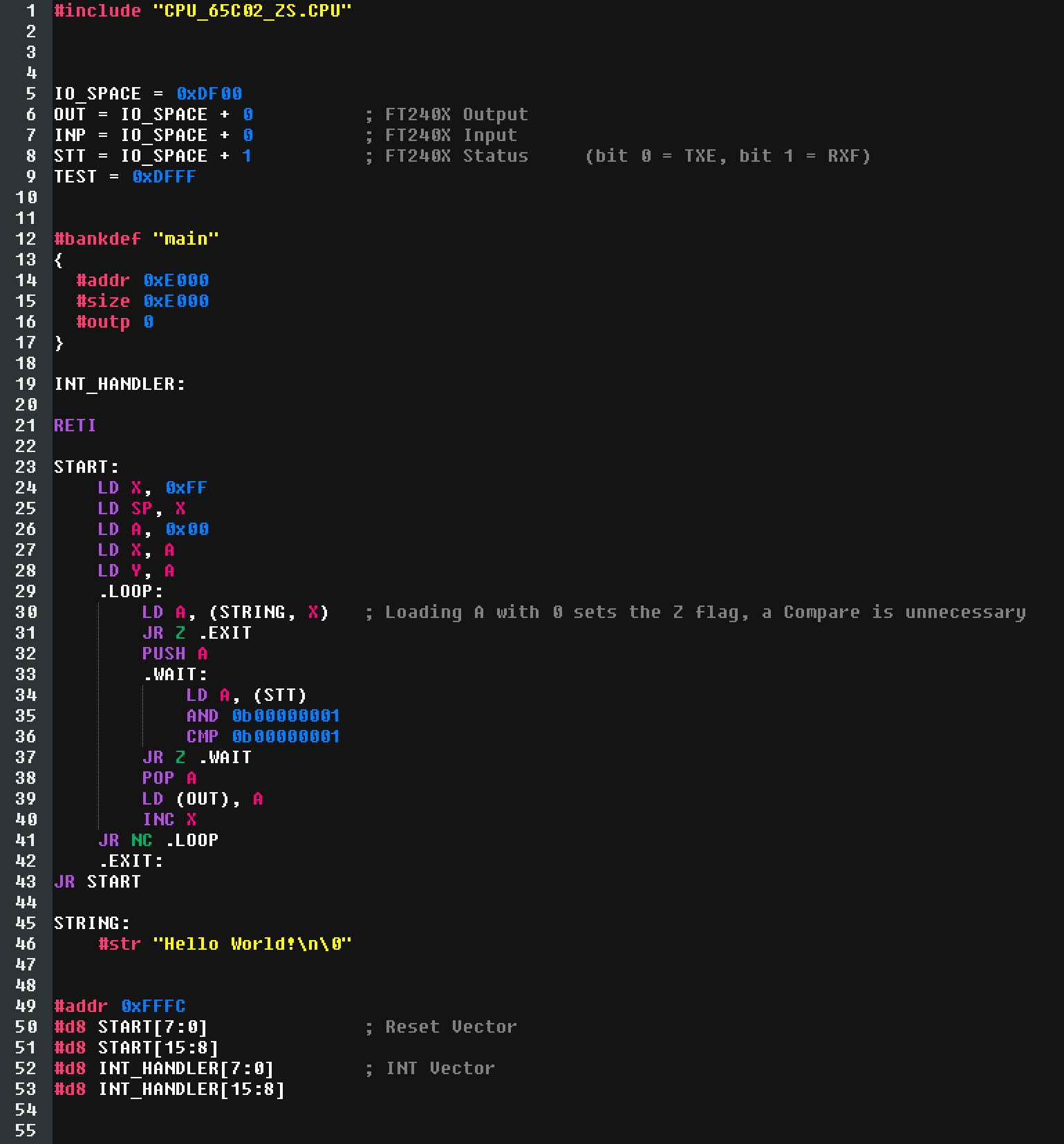Click the .WAIT: local label
This screenshot has width=1064, height=1144.
tap(175, 675)
